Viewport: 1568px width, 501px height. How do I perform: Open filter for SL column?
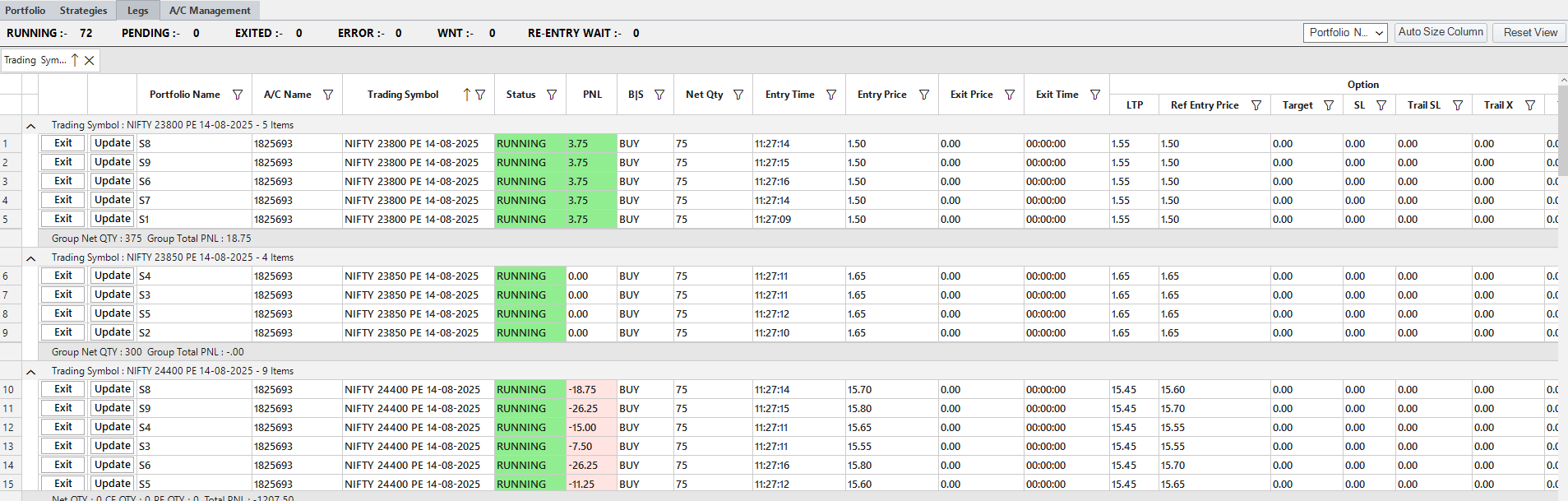(1381, 105)
